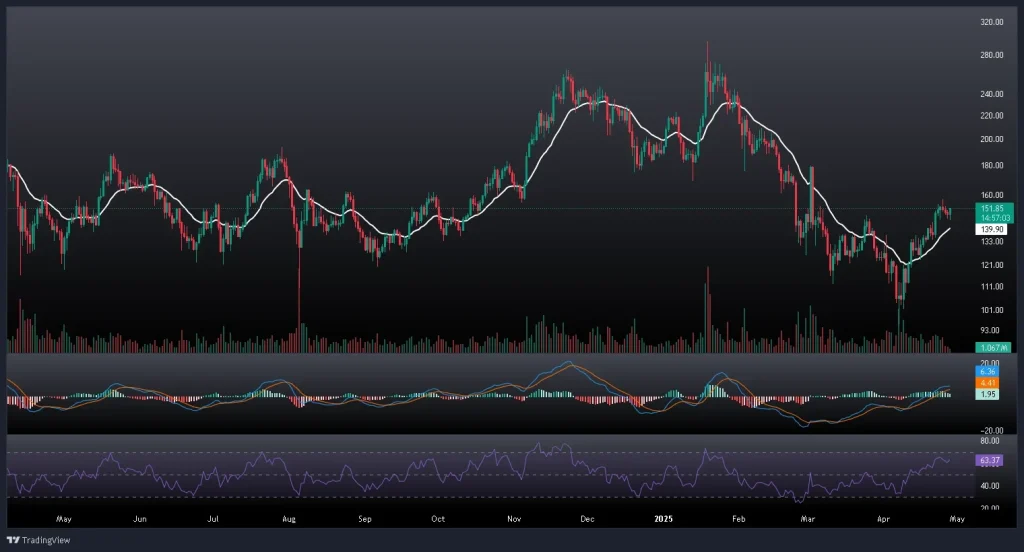Click the Nov label on the time axis
The width and height of the screenshot is (1024, 552).
(515, 520)
